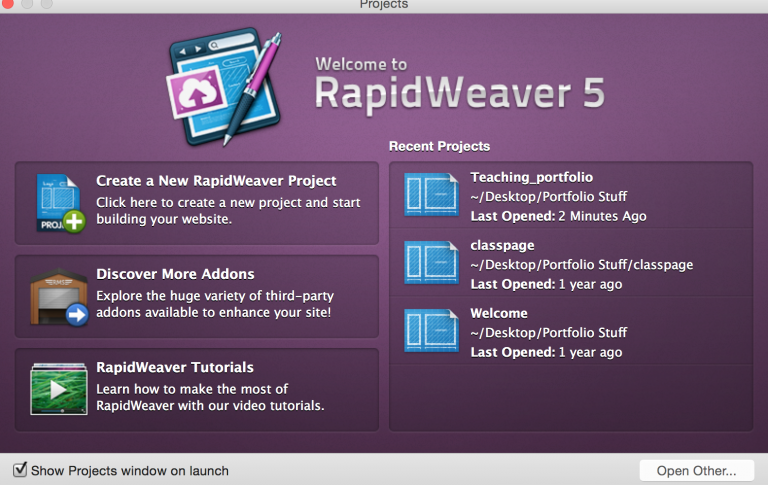
Task: Open Discover More Addons link
Action: pos(175,274)
